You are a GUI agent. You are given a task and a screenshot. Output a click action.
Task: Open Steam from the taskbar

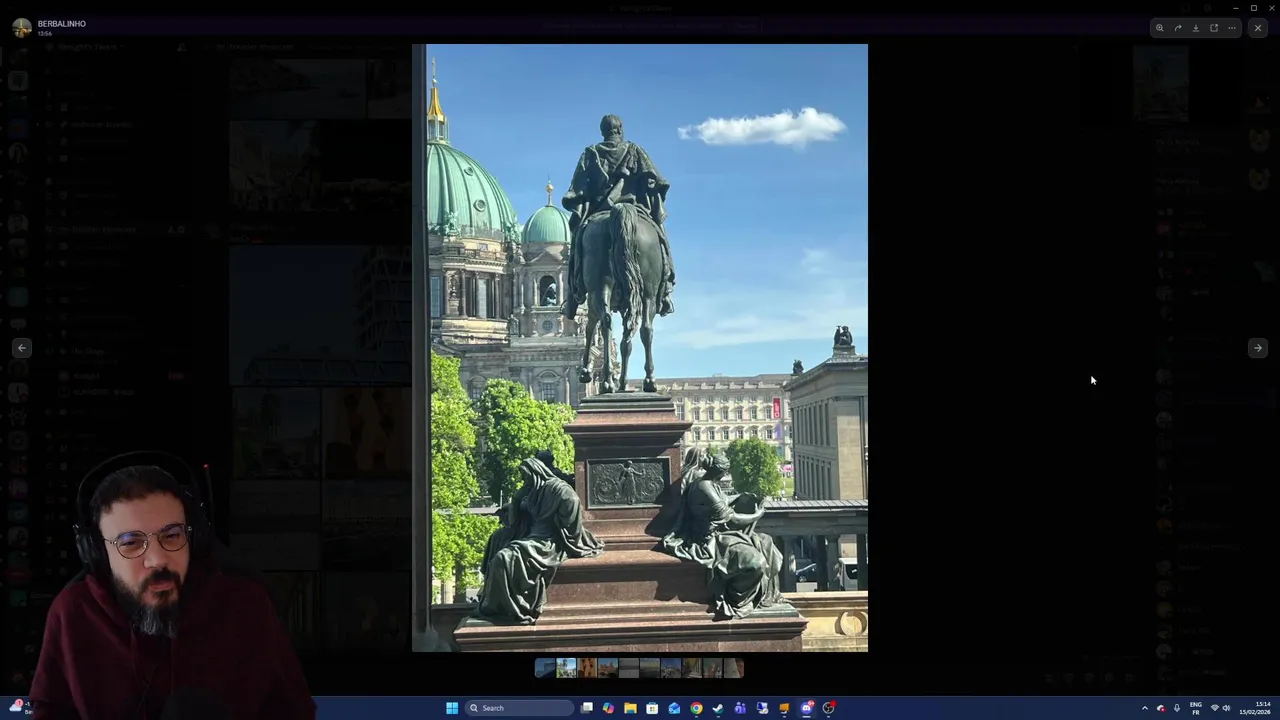pos(718,708)
